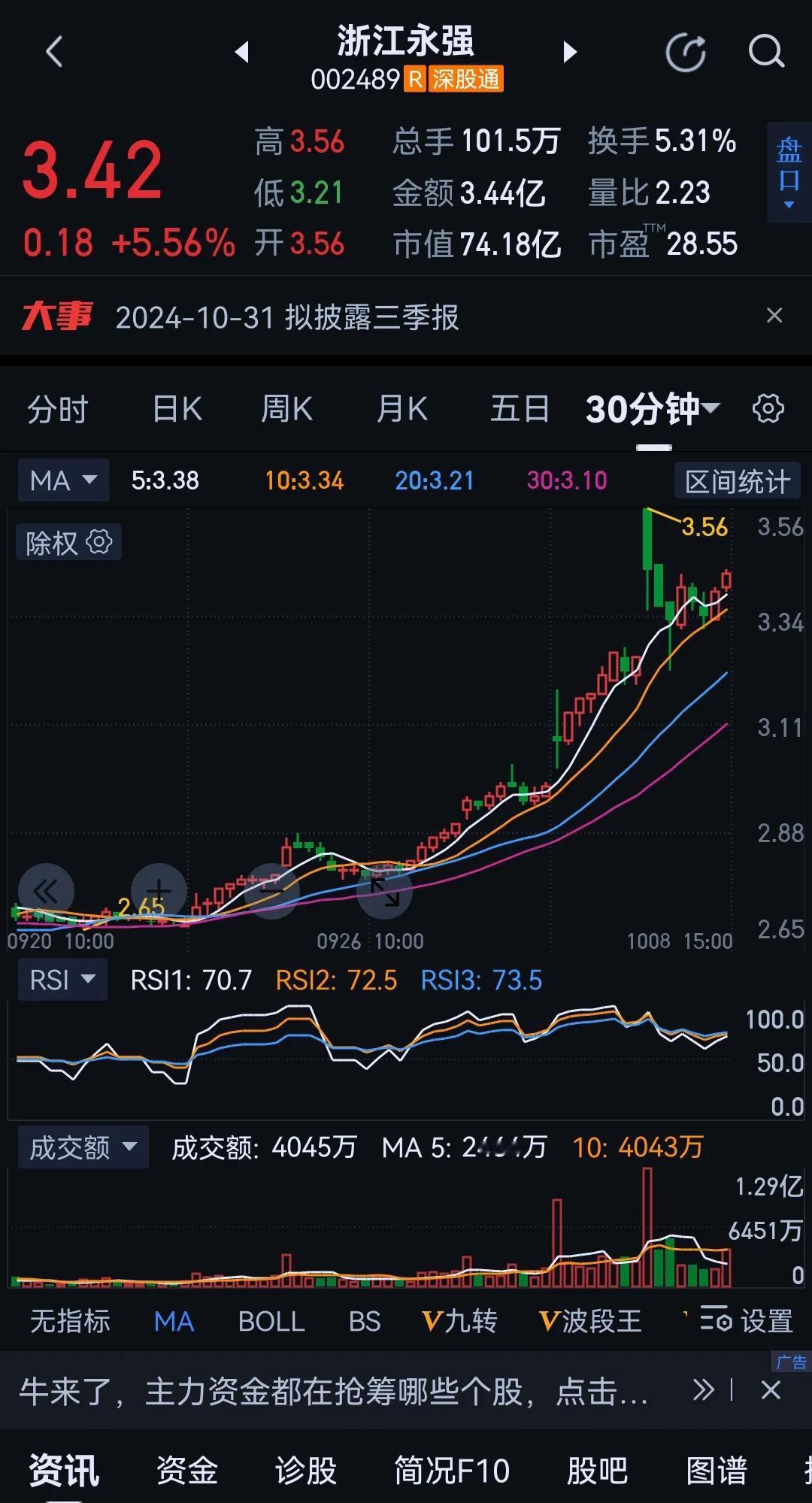Switch to 诊股 diagnosis tab
The height and width of the screenshot is (1503, 812).
click(306, 1471)
